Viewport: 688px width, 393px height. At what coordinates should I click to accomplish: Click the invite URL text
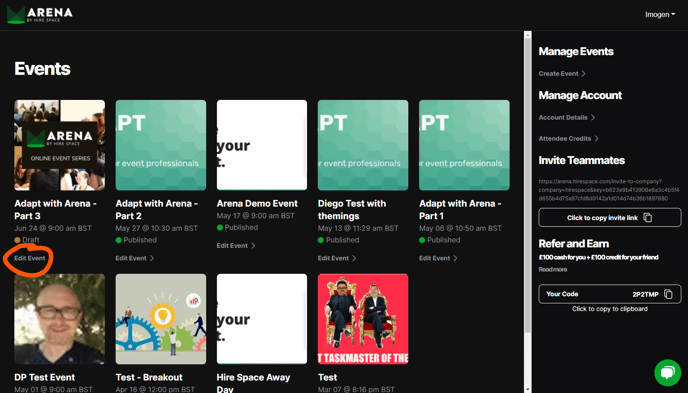point(609,190)
